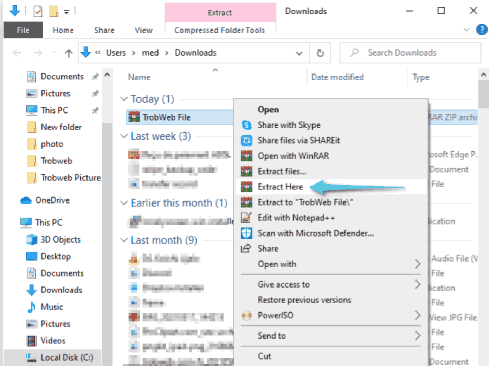Viewport: 489px width, 366px height.
Task: Choose Restore previous versions
Action: 304,300
